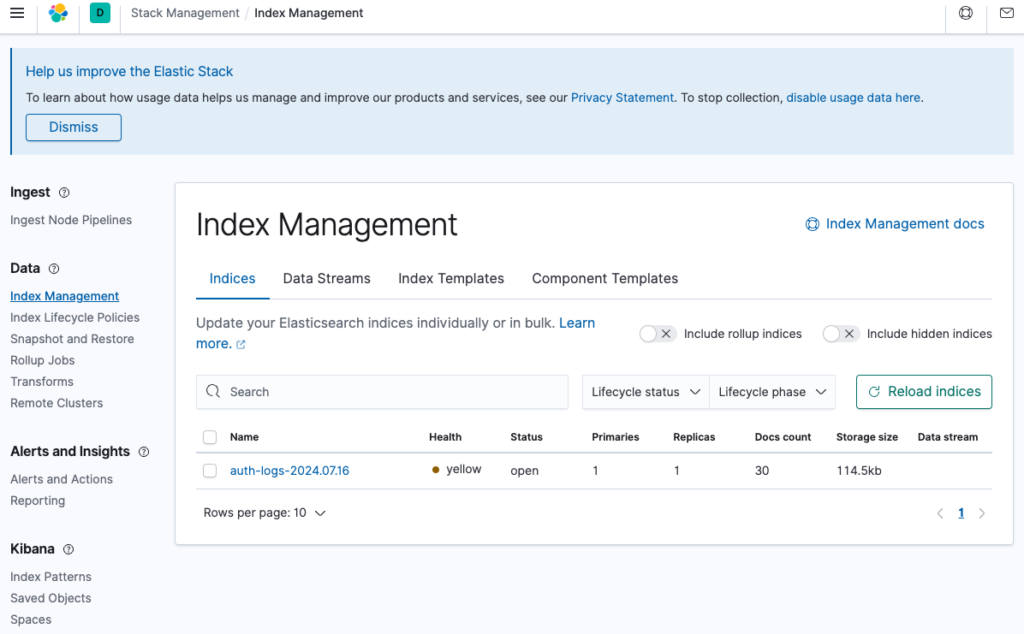Switch to the Data Streams tab
1024x634 pixels.
coord(327,278)
